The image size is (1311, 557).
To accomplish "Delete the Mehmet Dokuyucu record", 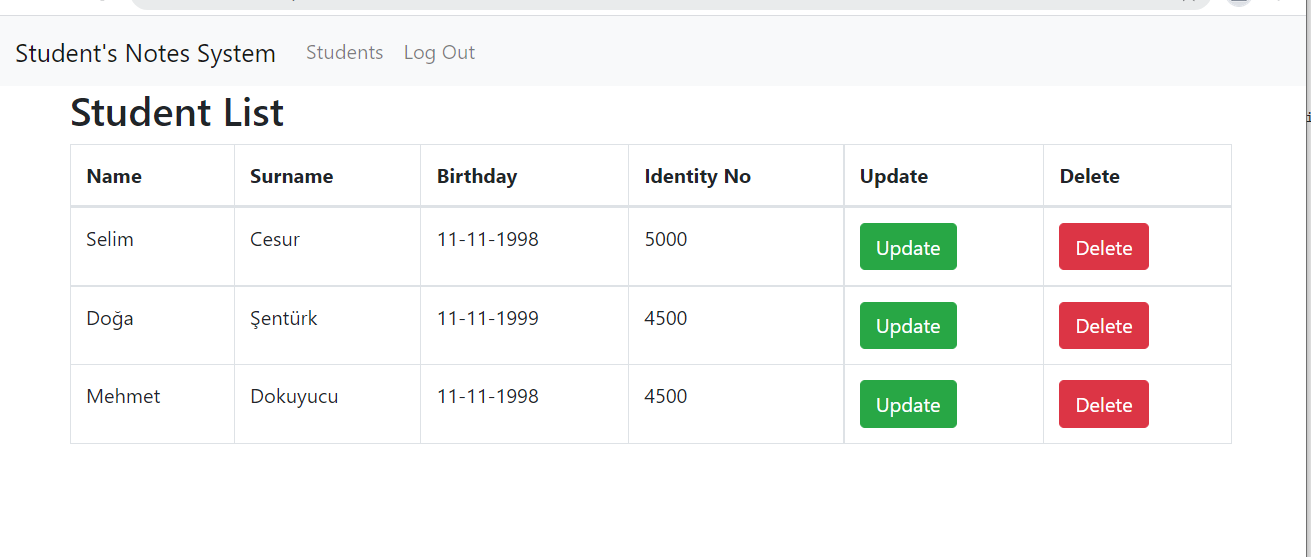I will 1104,404.
